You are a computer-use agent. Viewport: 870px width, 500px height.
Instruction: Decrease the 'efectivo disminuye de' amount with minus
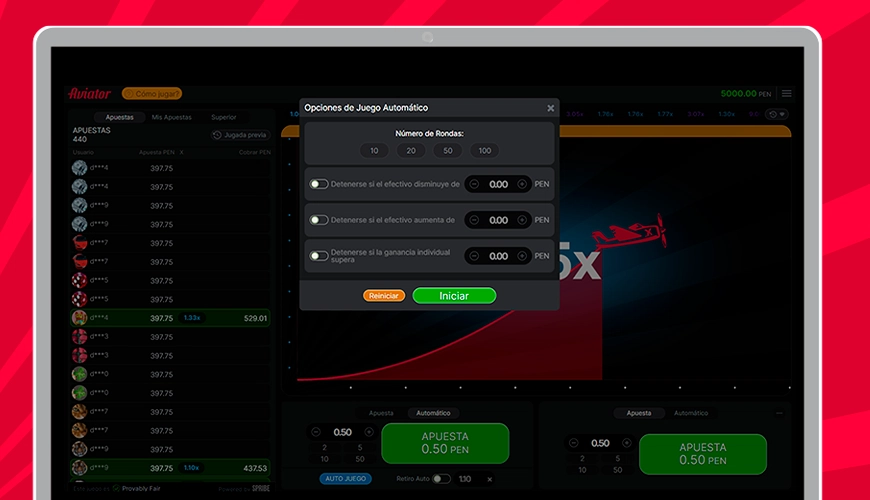pyautogui.click(x=474, y=184)
